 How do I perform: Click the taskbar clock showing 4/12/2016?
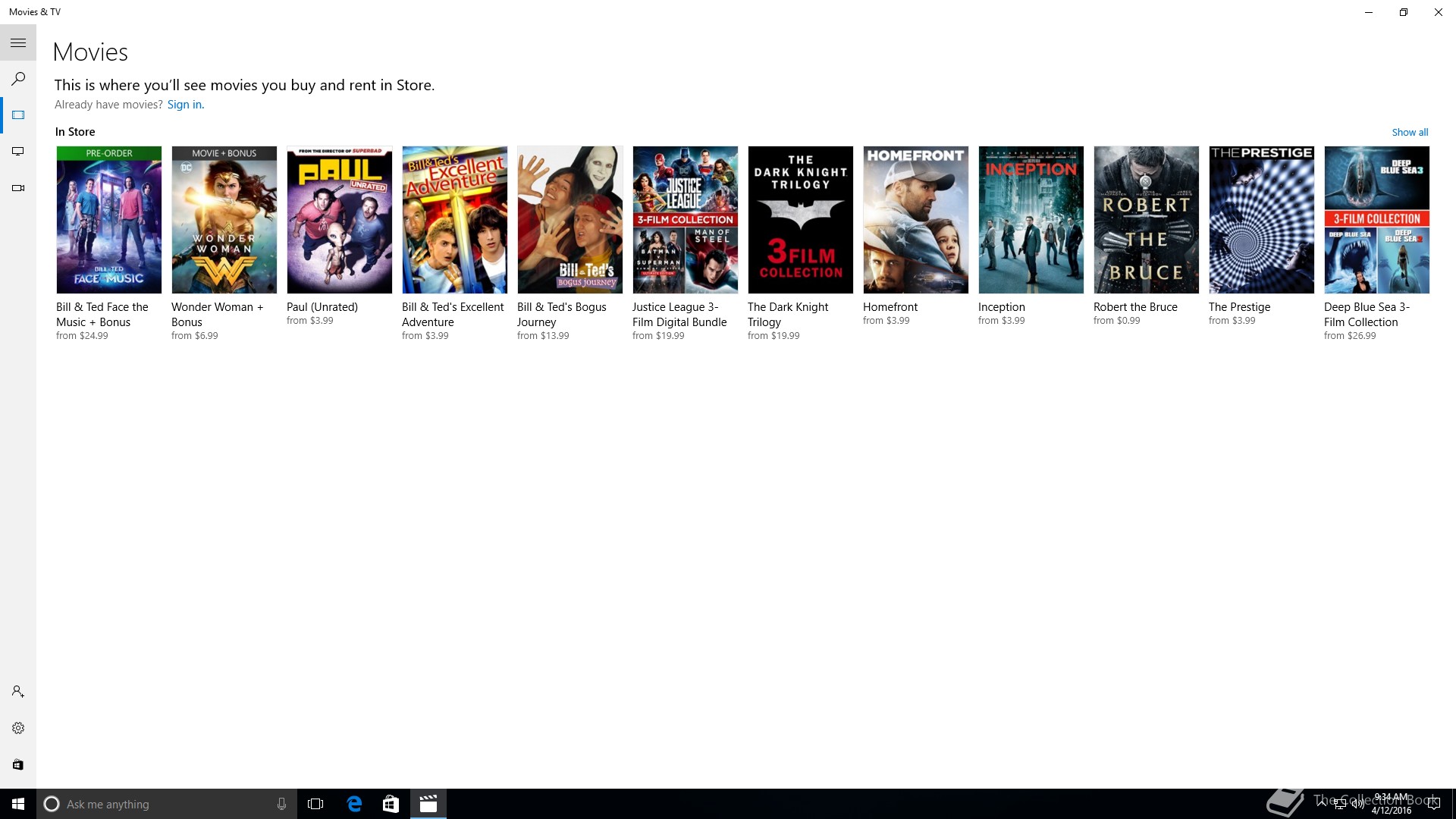pyautogui.click(x=1392, y=804)
